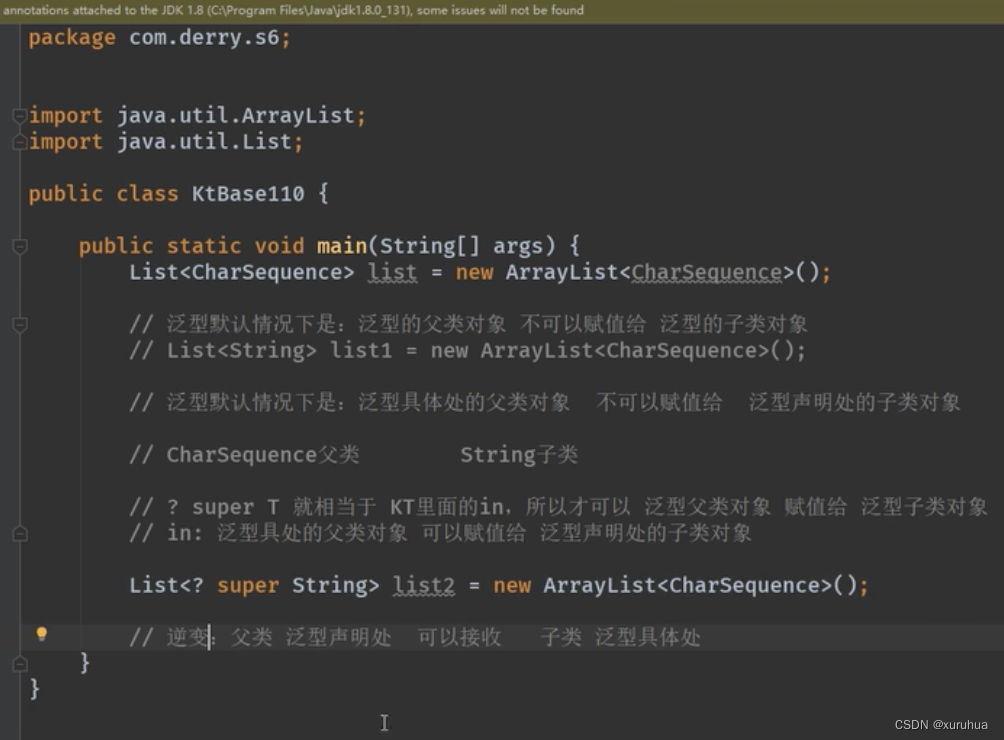Click fold end marker beside the 'in:' comment line
Viewport: 1004px width, 740px height.
[x=20, y=533]
